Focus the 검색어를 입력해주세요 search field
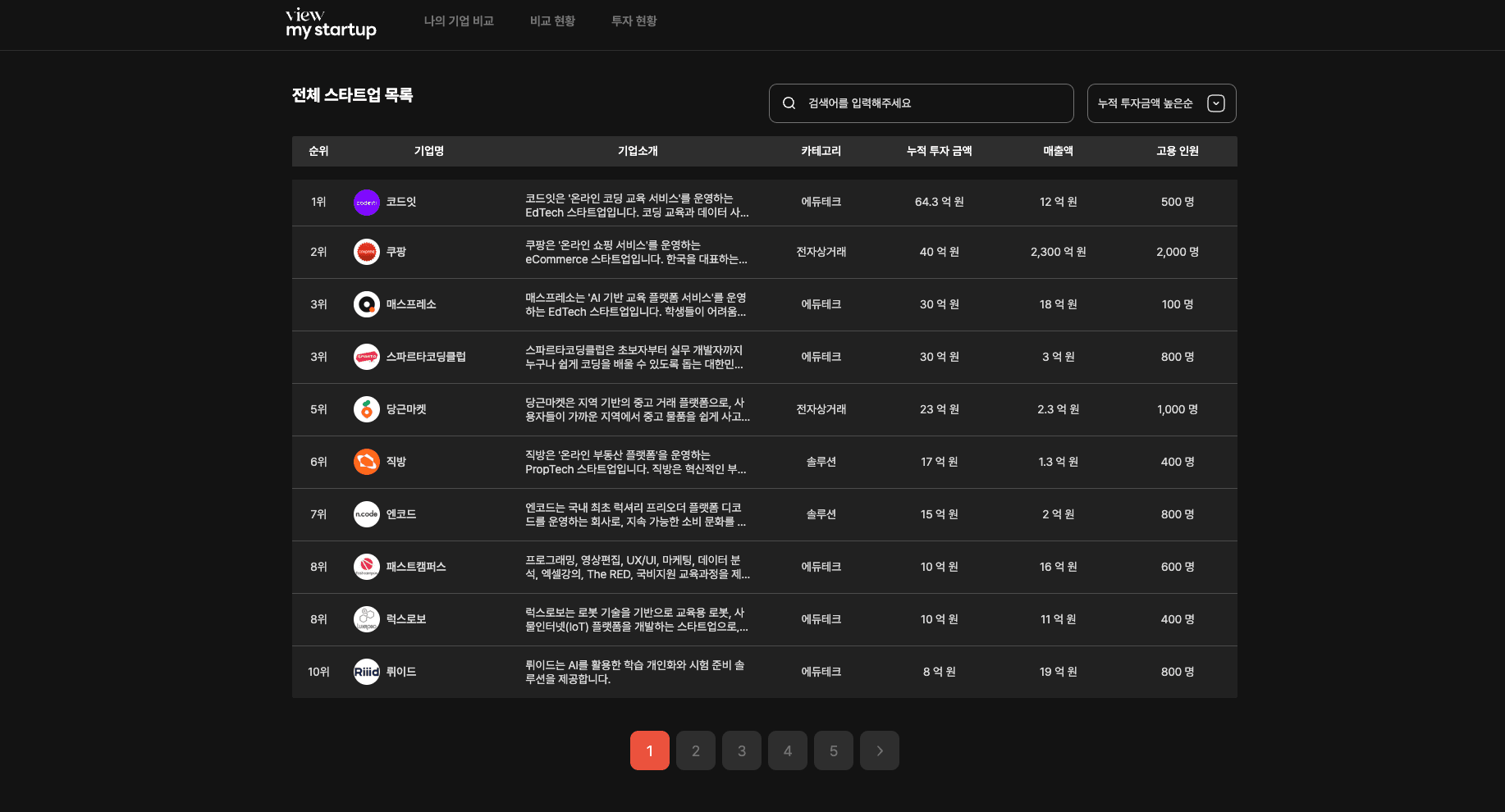 [x=921, y=103]
